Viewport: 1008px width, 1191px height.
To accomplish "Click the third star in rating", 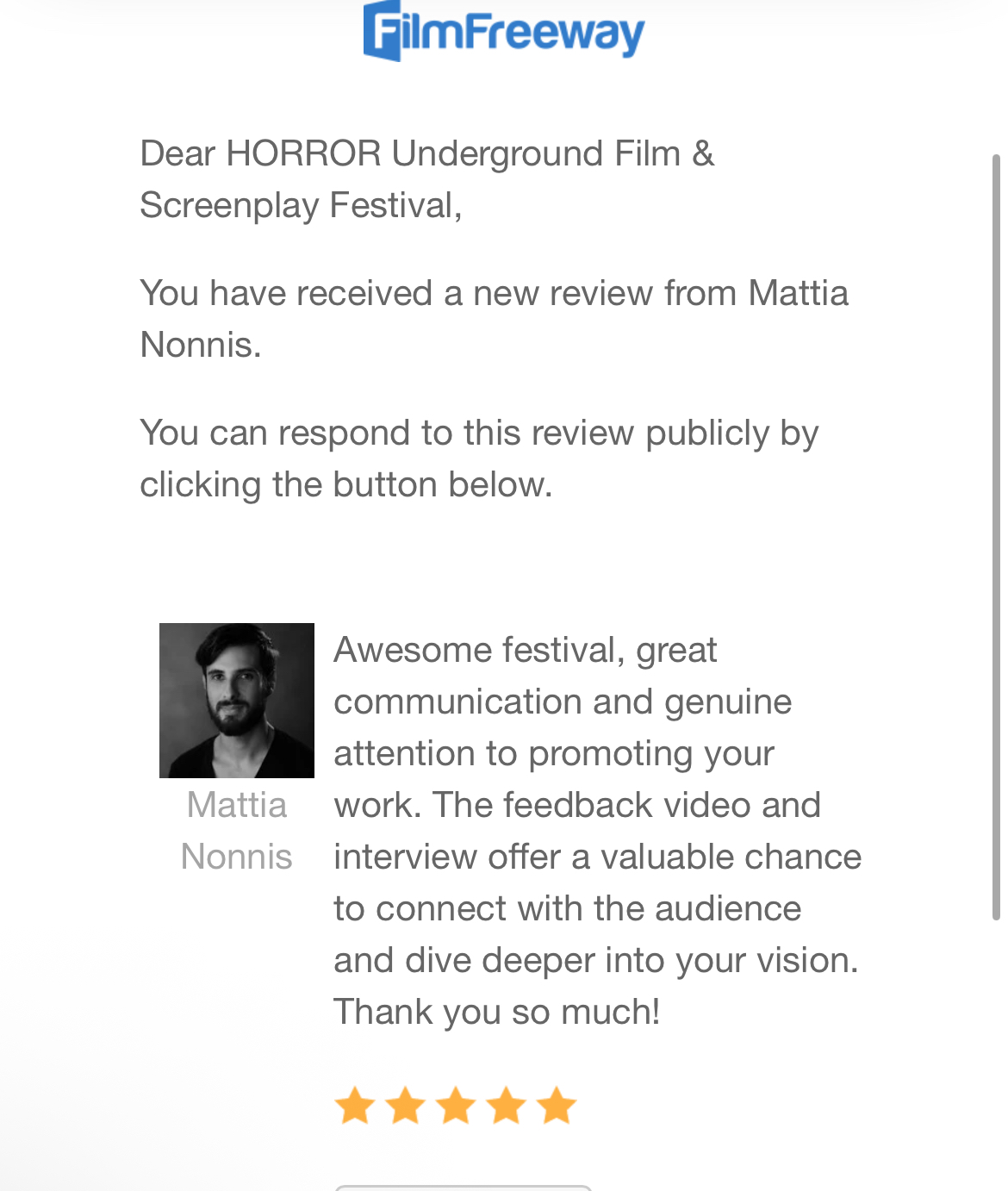I will pyautogui.click(x=456, y=1106).
